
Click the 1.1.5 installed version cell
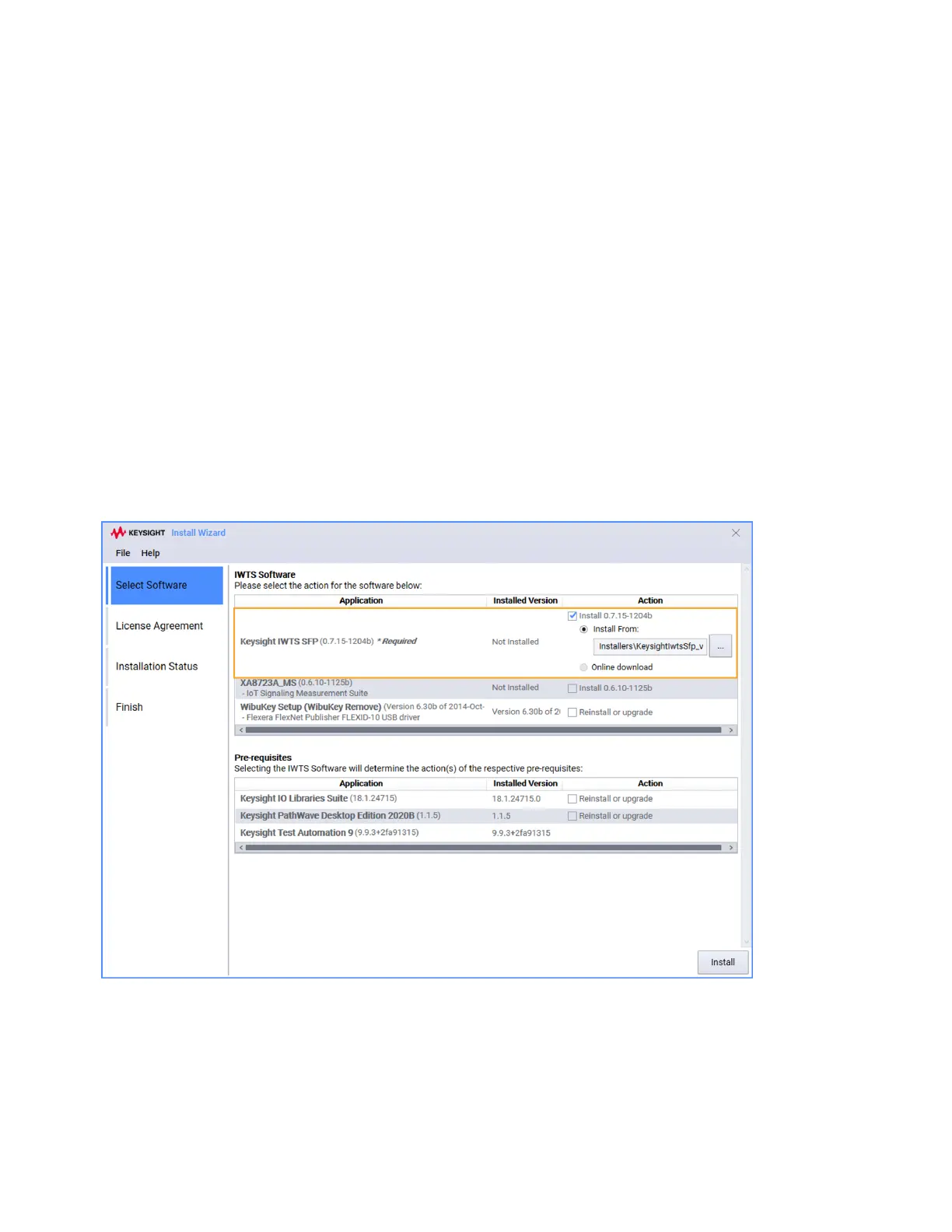coord(502,816)
